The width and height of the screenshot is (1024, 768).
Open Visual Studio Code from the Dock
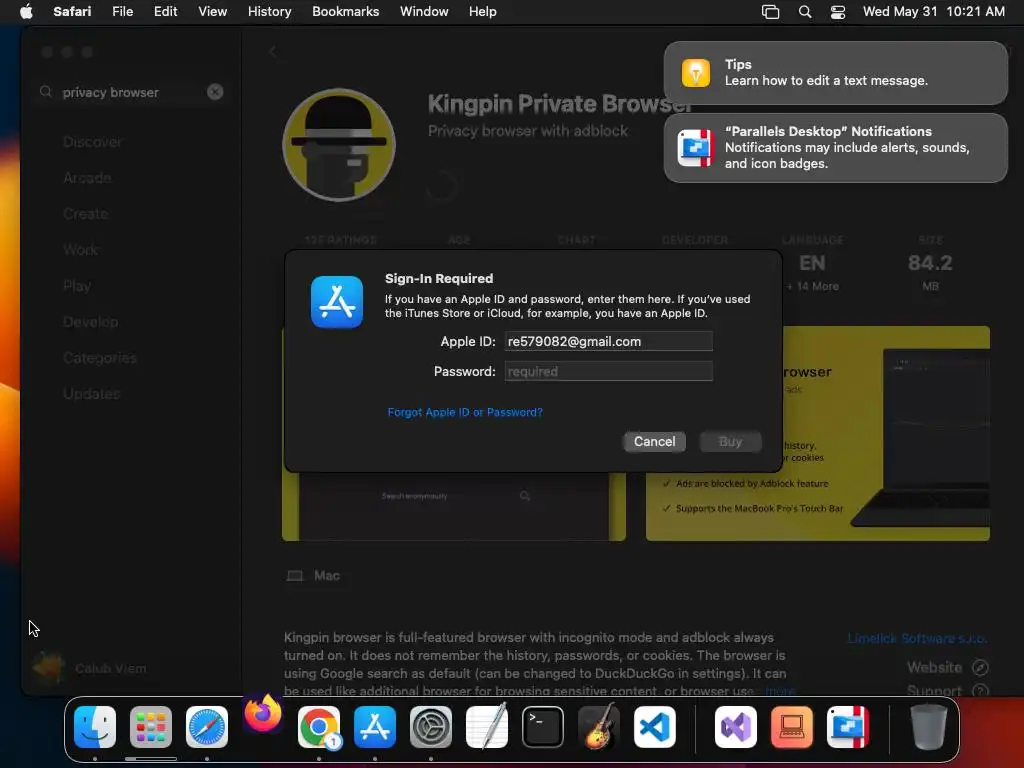coord(654,727)
